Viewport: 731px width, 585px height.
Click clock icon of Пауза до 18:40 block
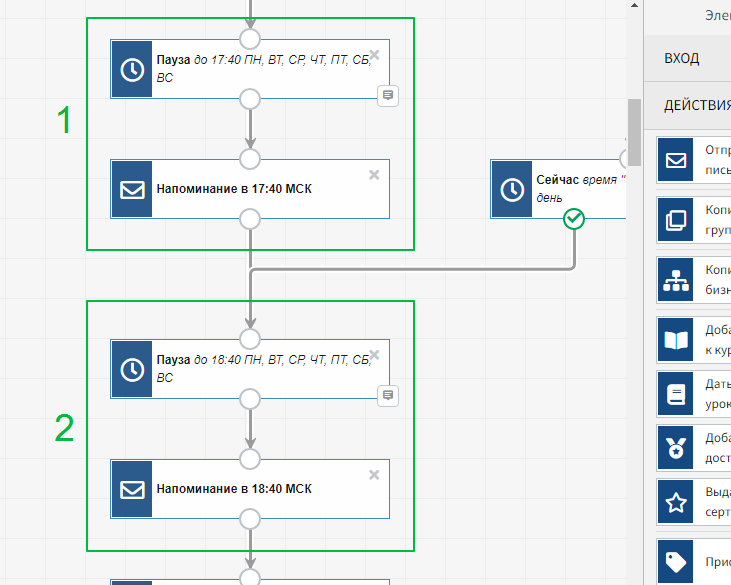pos(132,369)
